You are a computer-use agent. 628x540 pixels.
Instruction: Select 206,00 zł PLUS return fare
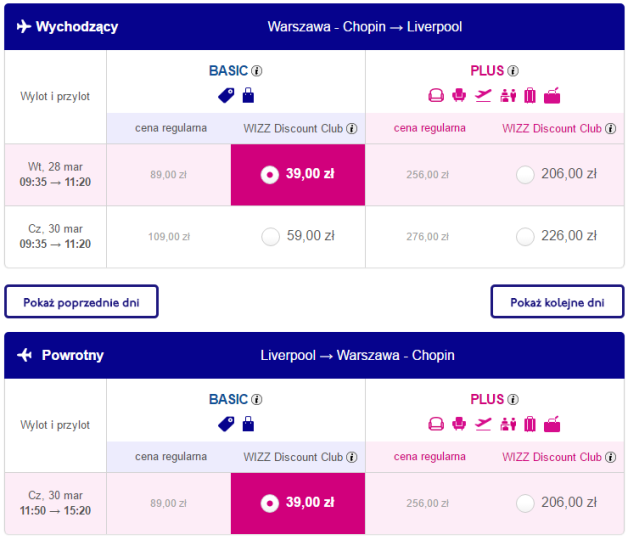[525, 504]
